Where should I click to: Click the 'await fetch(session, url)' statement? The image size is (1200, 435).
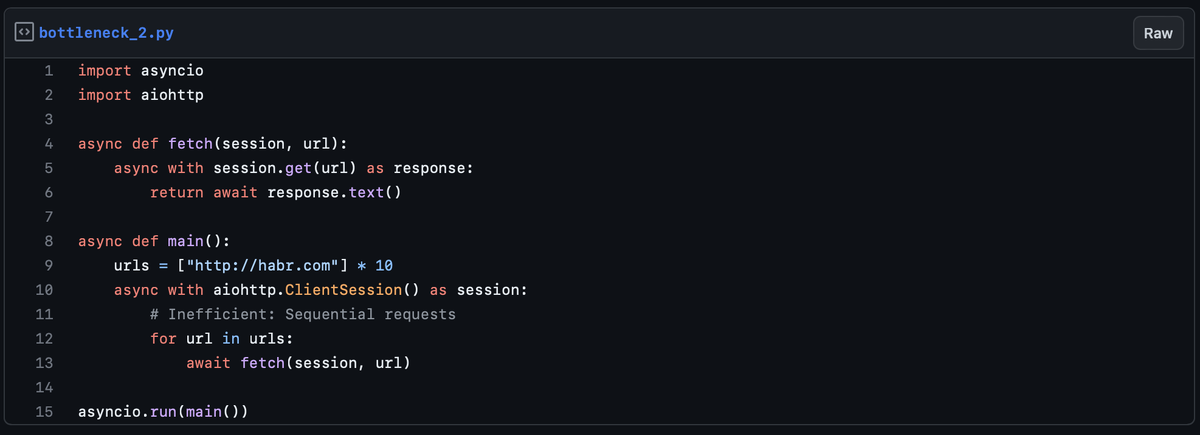tap(298, 363)
